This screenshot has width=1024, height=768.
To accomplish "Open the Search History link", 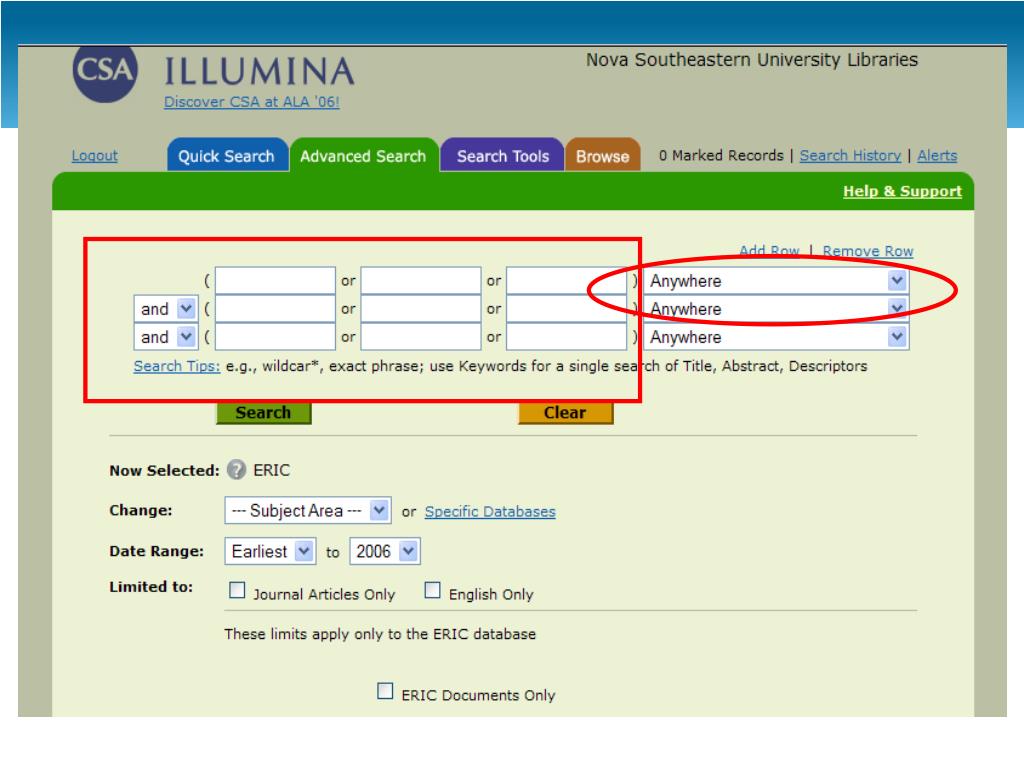I will point(850,155).
